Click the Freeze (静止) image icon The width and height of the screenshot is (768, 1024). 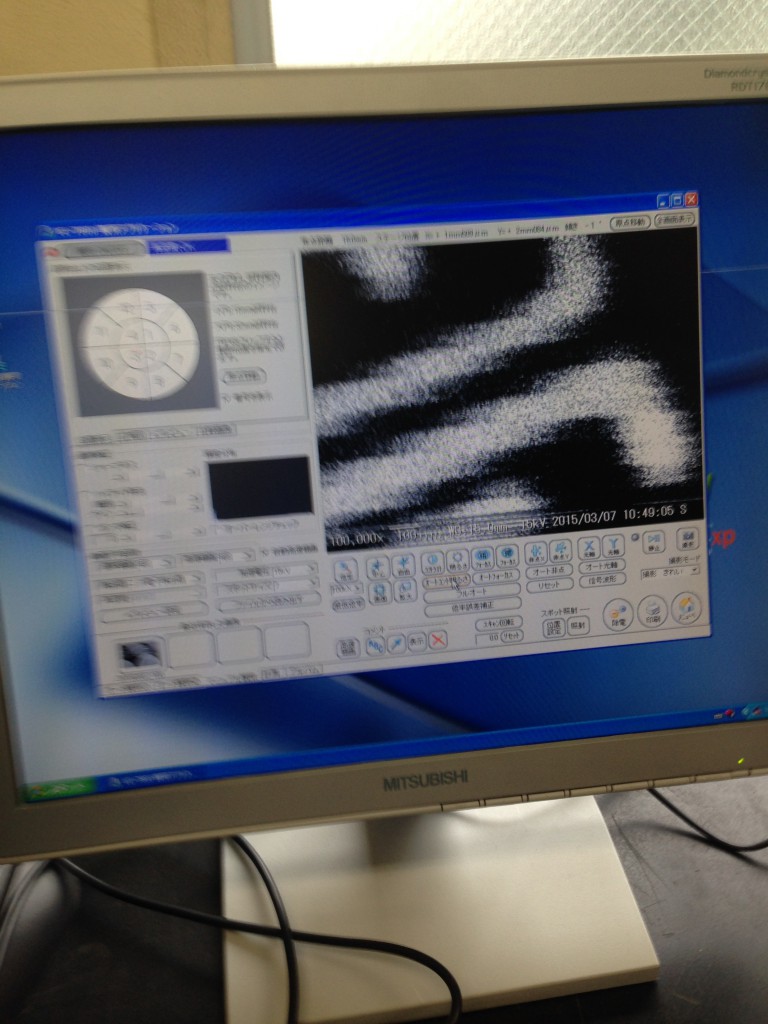tap(654, 541)
